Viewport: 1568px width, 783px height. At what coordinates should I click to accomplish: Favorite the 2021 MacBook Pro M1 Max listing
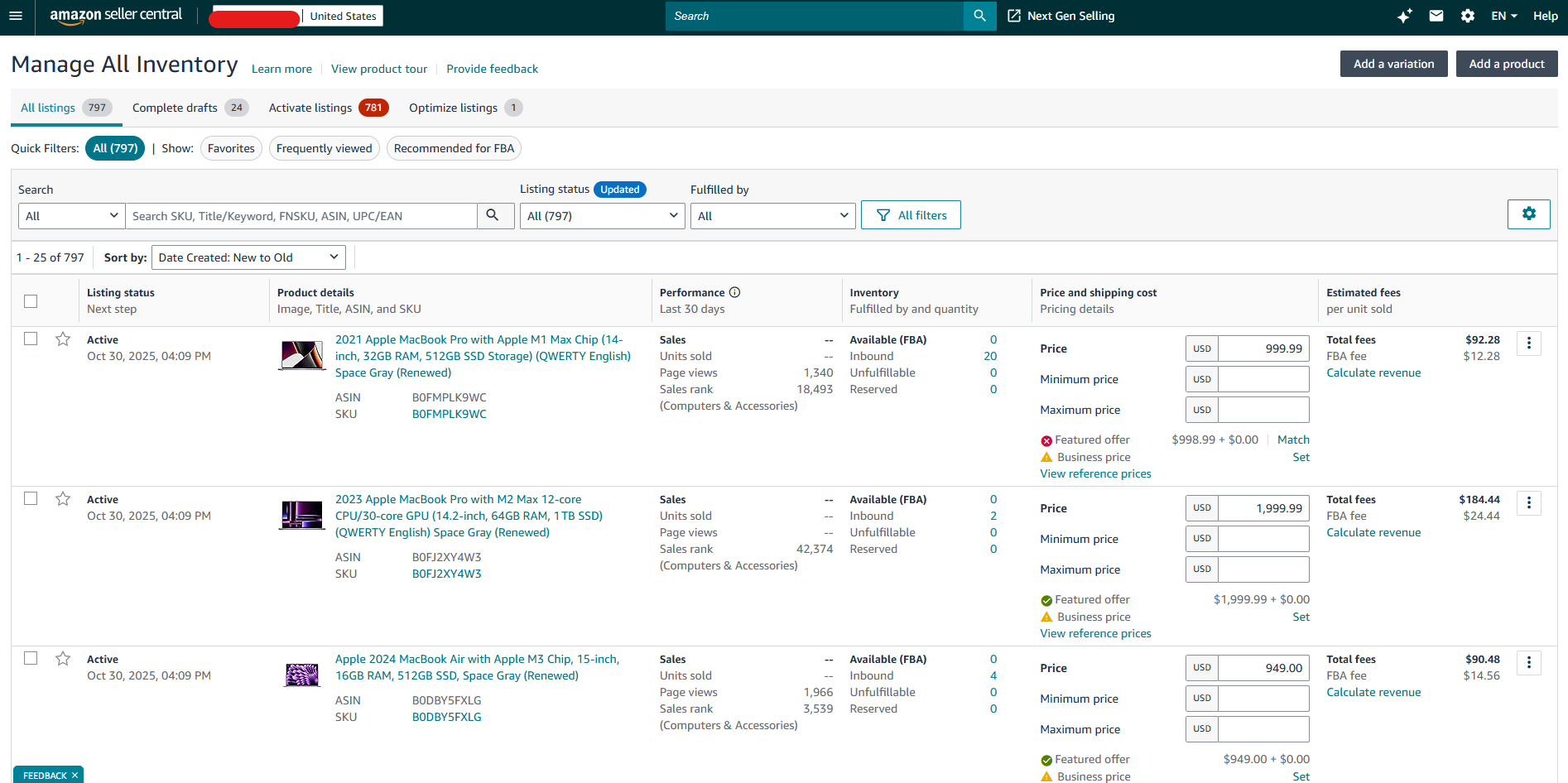63,339
